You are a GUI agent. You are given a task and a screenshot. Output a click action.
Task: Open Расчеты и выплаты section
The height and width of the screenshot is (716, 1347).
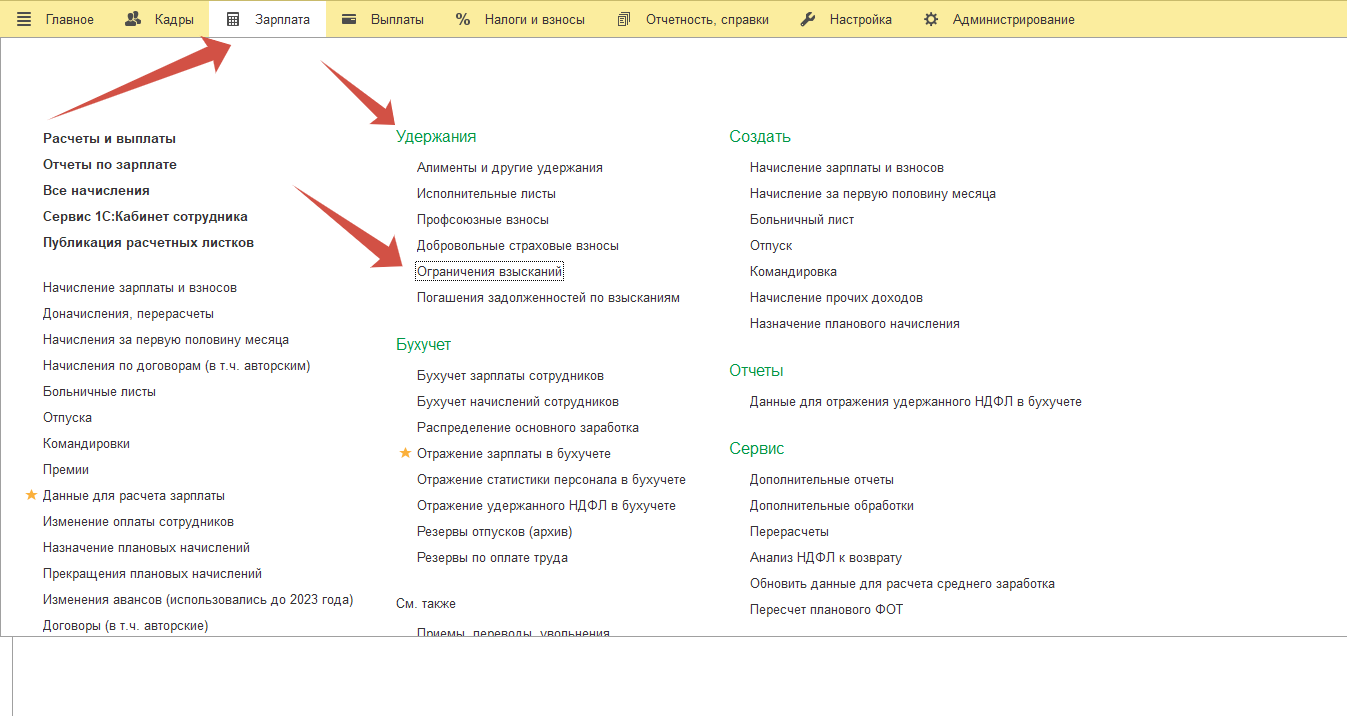[x=109, y=139]
